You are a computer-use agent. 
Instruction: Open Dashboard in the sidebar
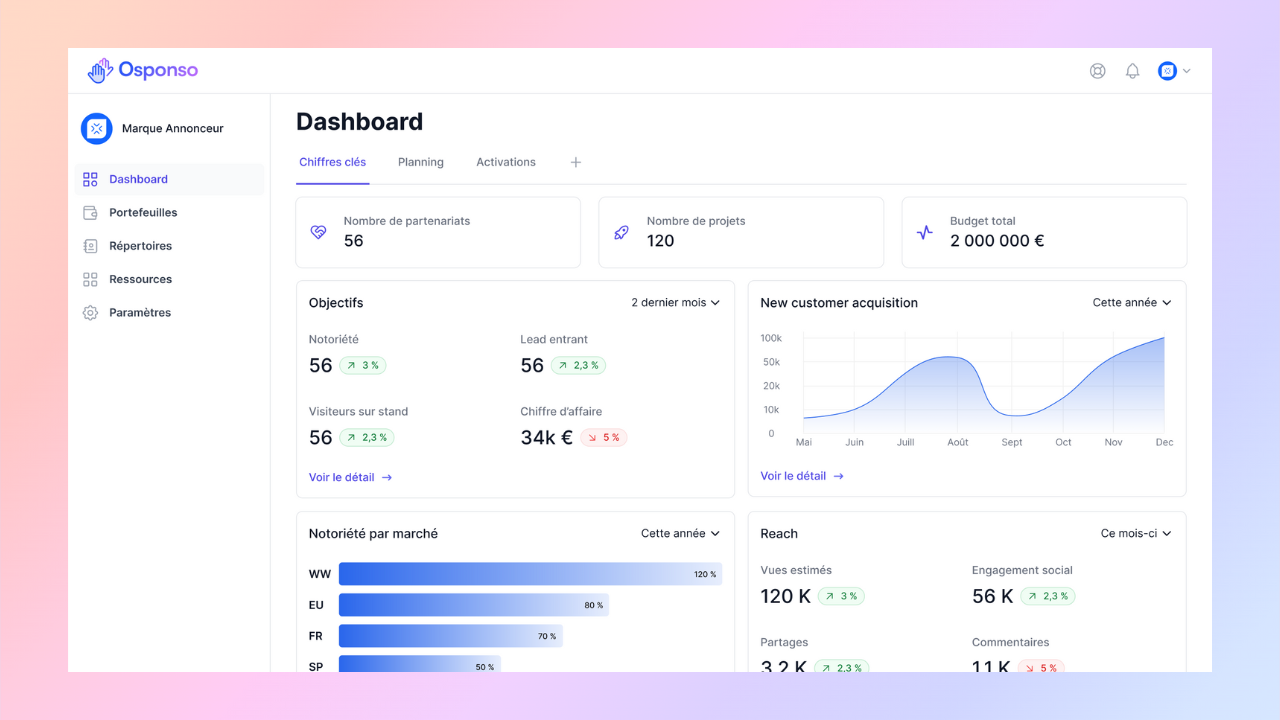(x=169, y=179)
